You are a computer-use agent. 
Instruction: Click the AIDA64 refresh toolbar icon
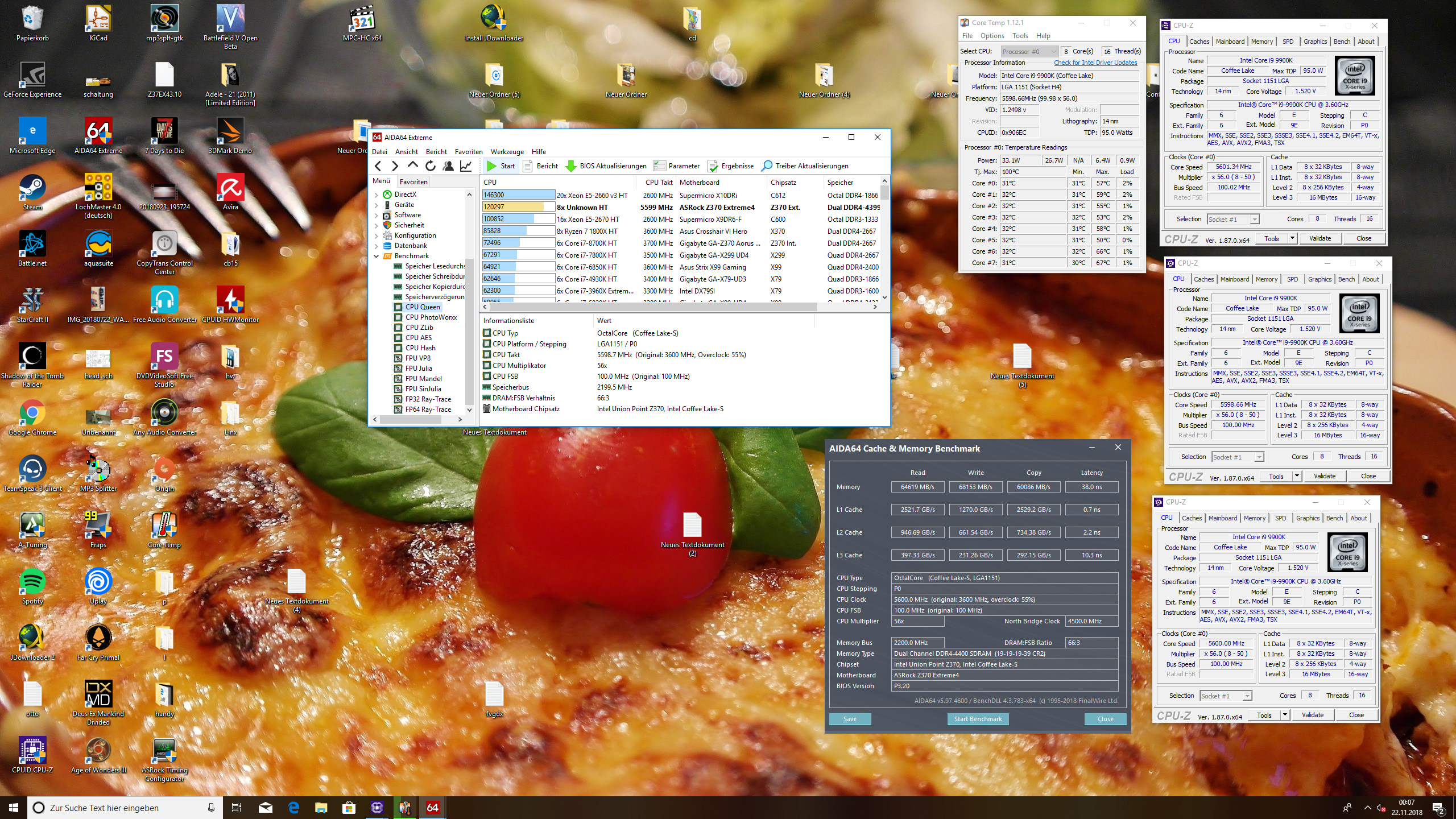(x=431, y=166)
